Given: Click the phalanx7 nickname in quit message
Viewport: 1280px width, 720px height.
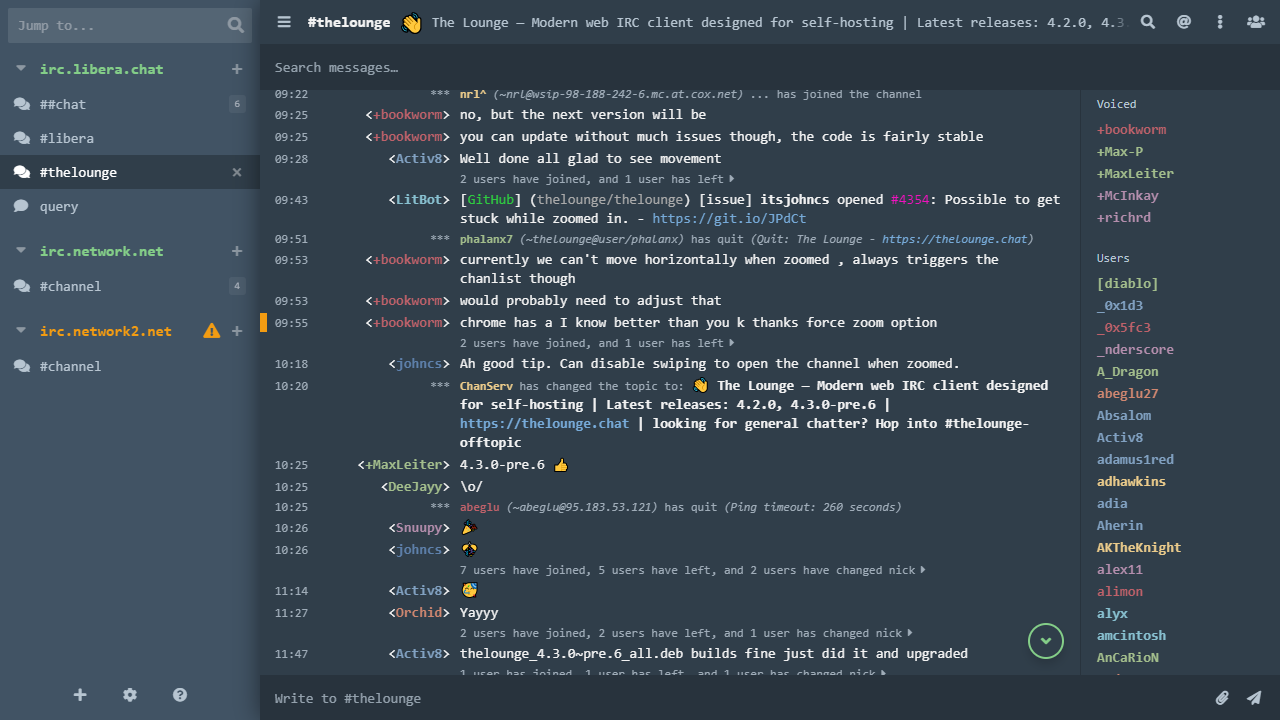Looking at the screenshot, I should [x=486, y=240].
